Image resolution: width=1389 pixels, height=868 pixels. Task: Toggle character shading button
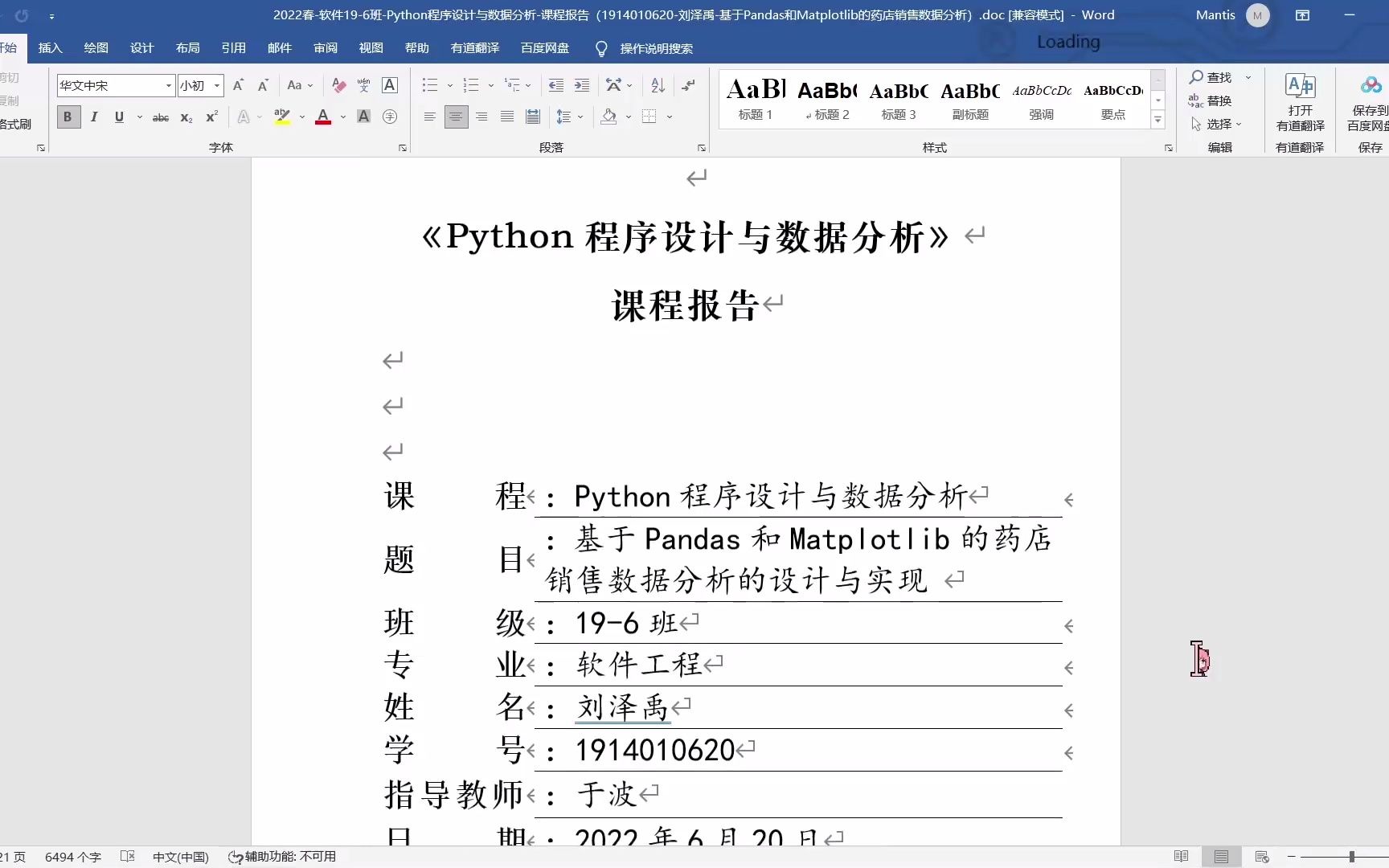pyautogui.click(x=363, y=117)
